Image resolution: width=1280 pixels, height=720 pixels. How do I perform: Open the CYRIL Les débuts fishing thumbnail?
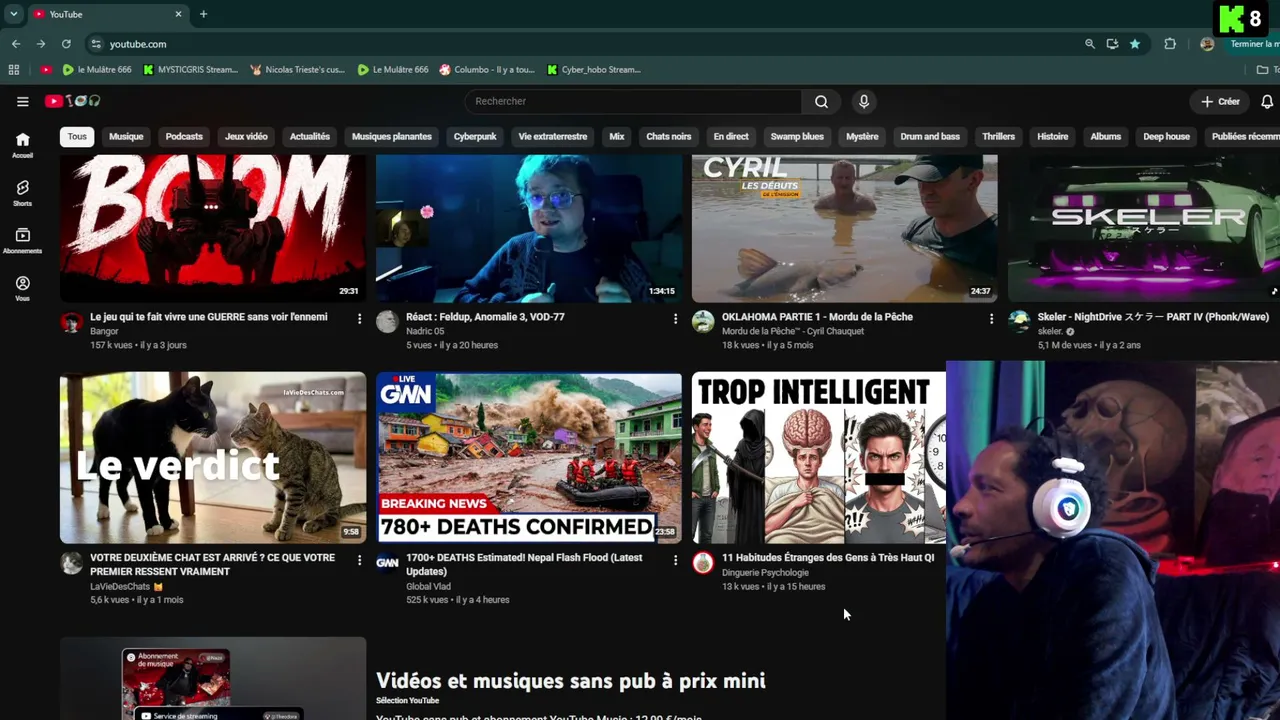(845, 228)
